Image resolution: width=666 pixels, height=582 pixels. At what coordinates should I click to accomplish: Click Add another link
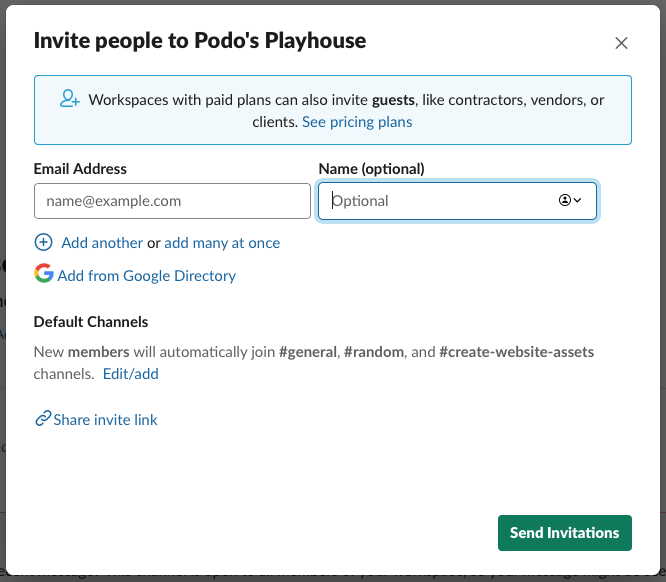click(102, 243)
